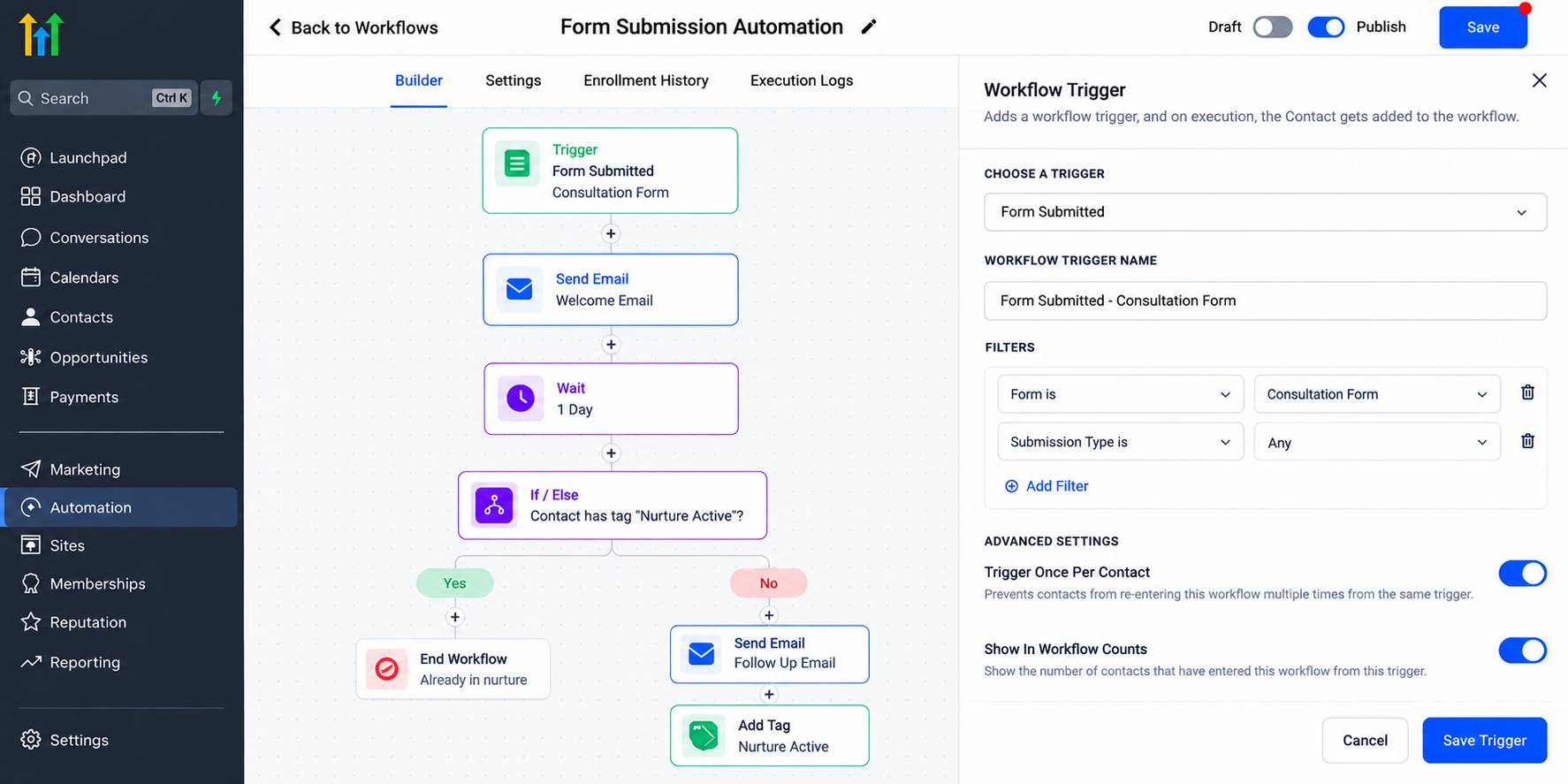Open the Consultation Form value dropdown
The image size is (1568, 784).
point(1377,394)
